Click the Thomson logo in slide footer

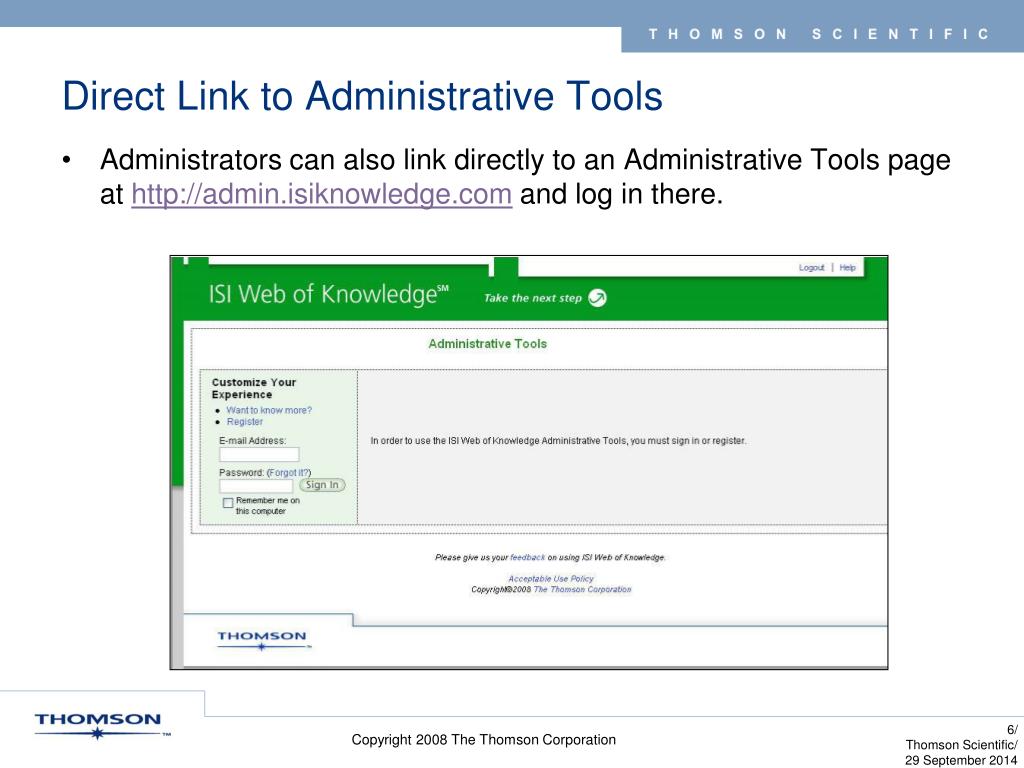(101, 726)
